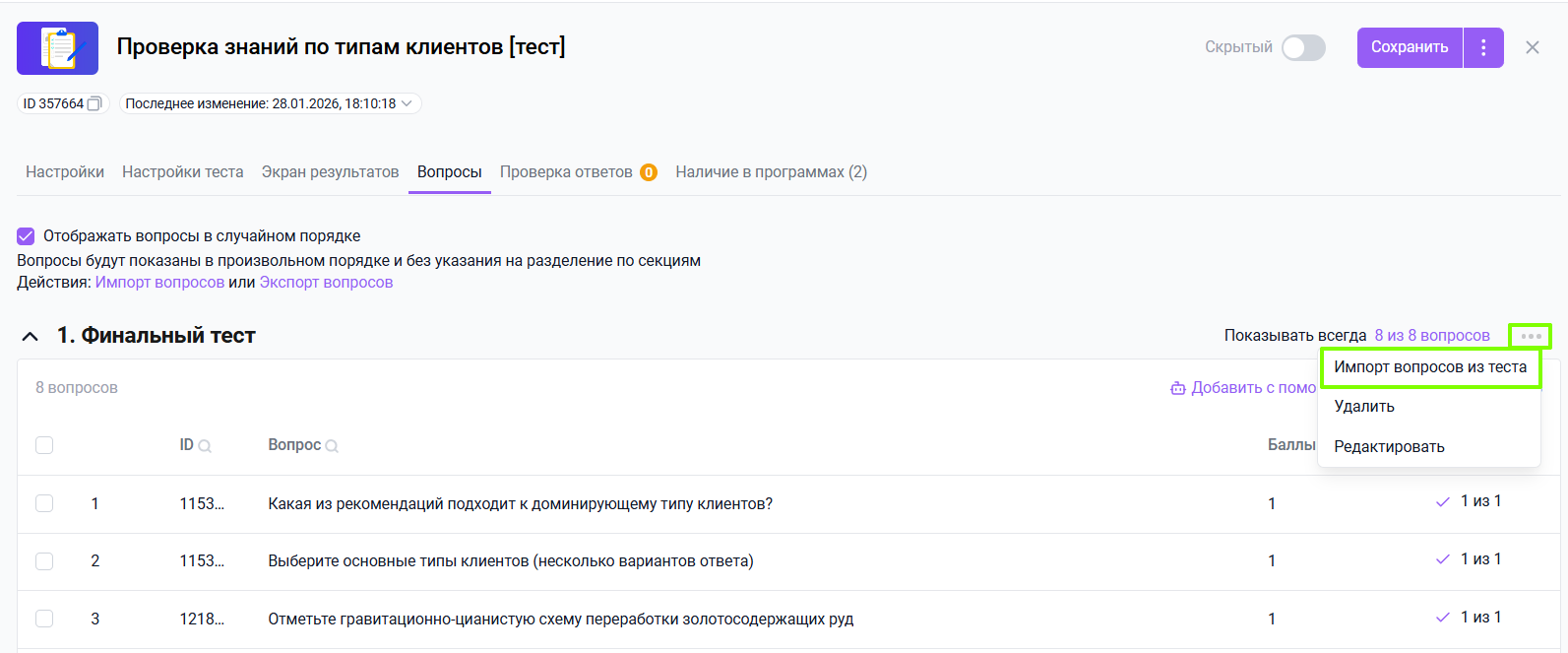Click the Сохранить button
Image resolution: width=1568 pixels, height=653 pixels.
click(x=1410, y=47)
